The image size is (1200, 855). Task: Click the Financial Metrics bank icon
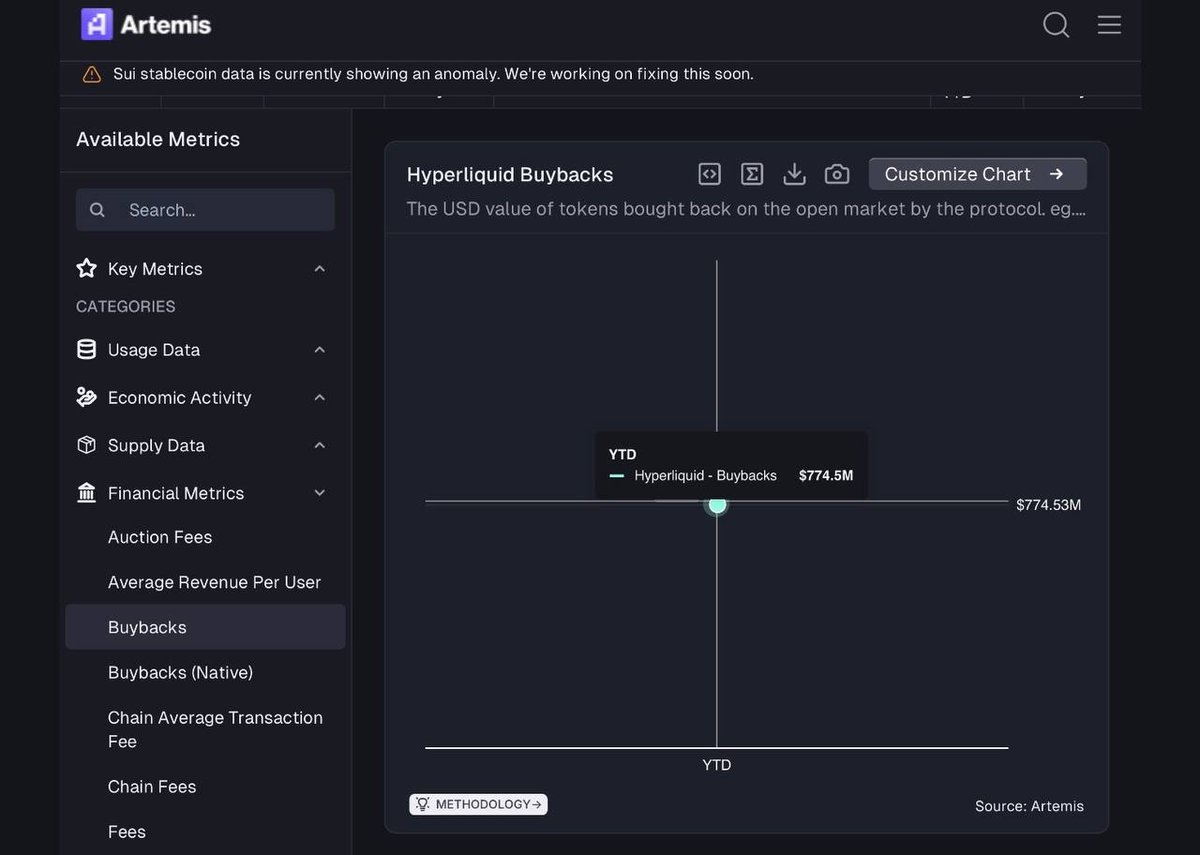(87, 493)
